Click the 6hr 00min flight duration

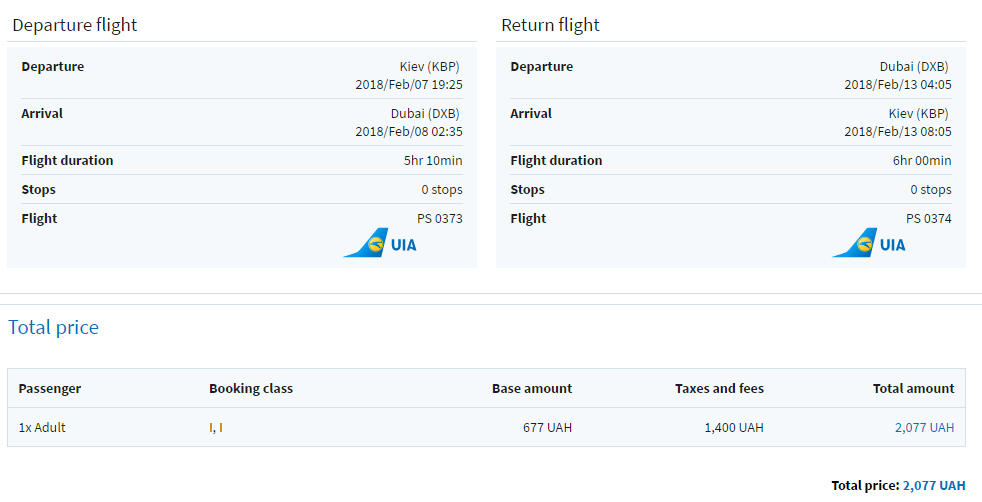click(922, 160)
